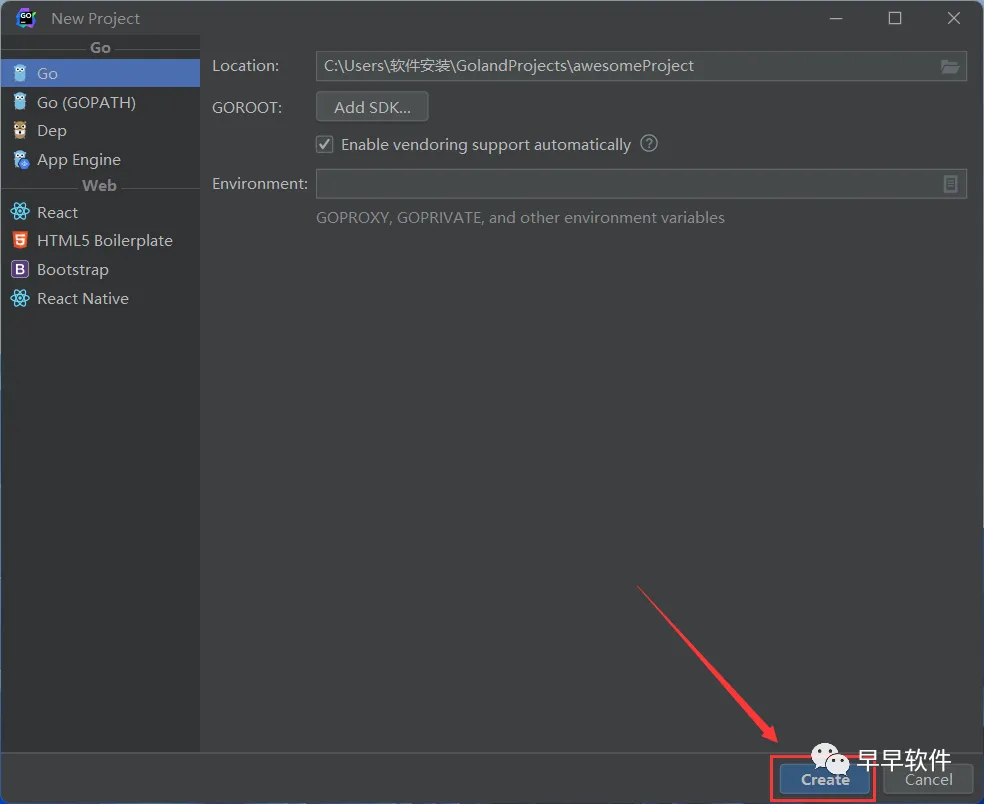Image resolution: width=984 pixels, height=804 pixels.
Task: Browse for project location folder
Action: tap(950, 66)
